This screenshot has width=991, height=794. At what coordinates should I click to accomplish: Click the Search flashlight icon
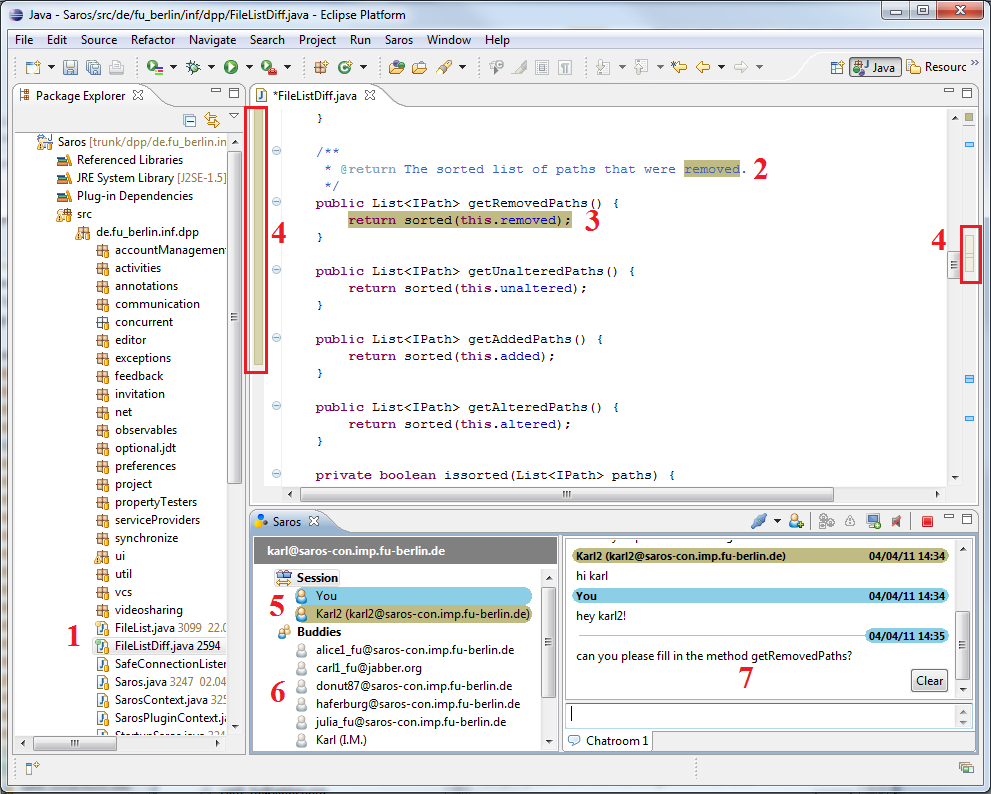click(444, 67)
